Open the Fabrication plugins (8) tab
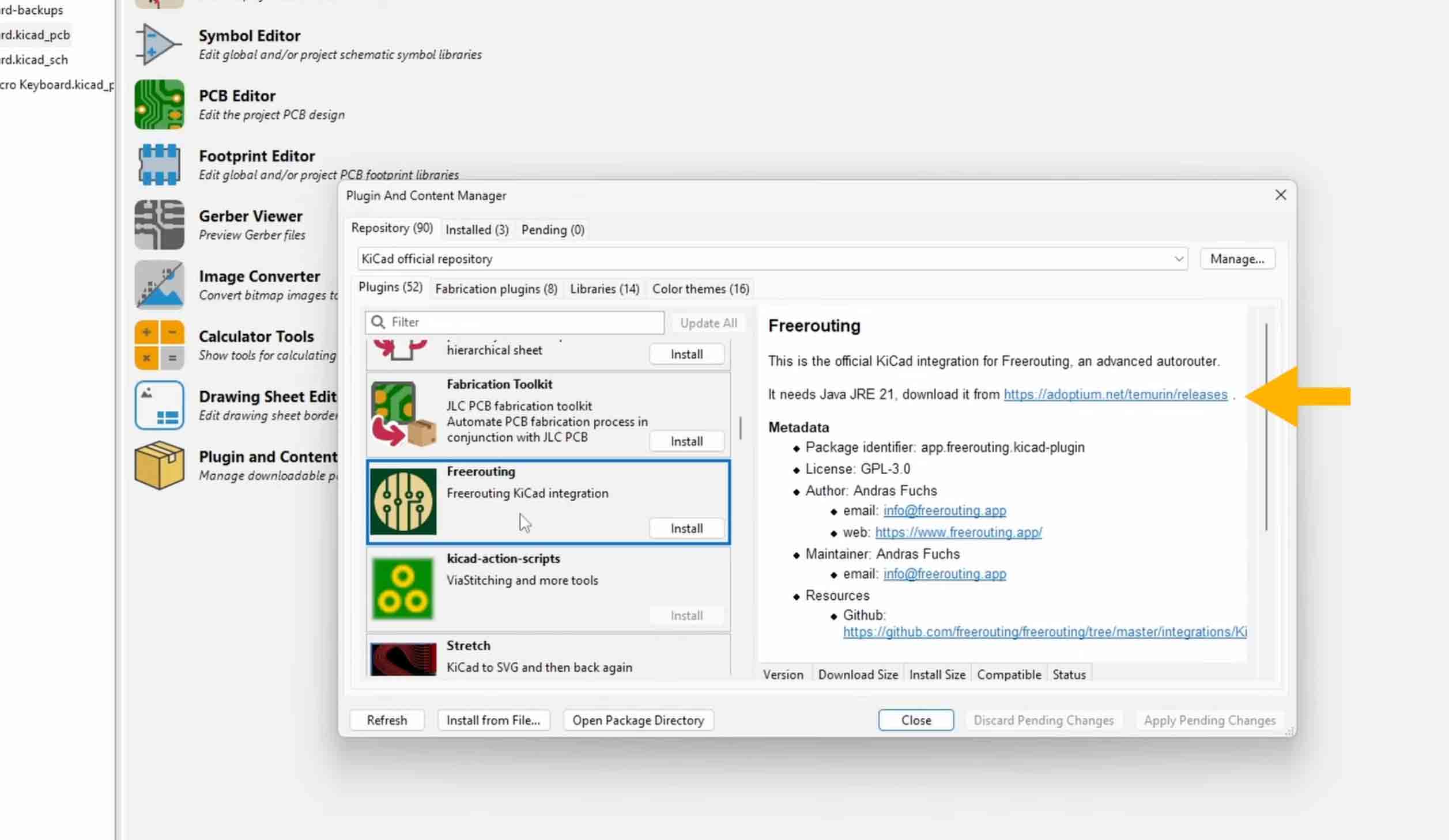1449x840 pixels. point(496,289)
